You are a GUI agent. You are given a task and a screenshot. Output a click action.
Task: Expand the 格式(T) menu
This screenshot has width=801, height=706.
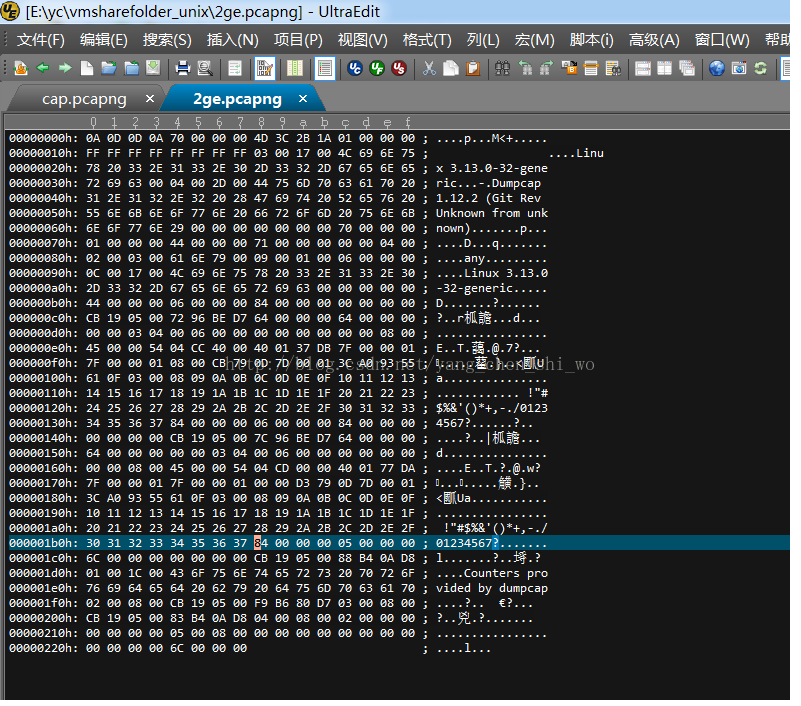coord(427,39)
